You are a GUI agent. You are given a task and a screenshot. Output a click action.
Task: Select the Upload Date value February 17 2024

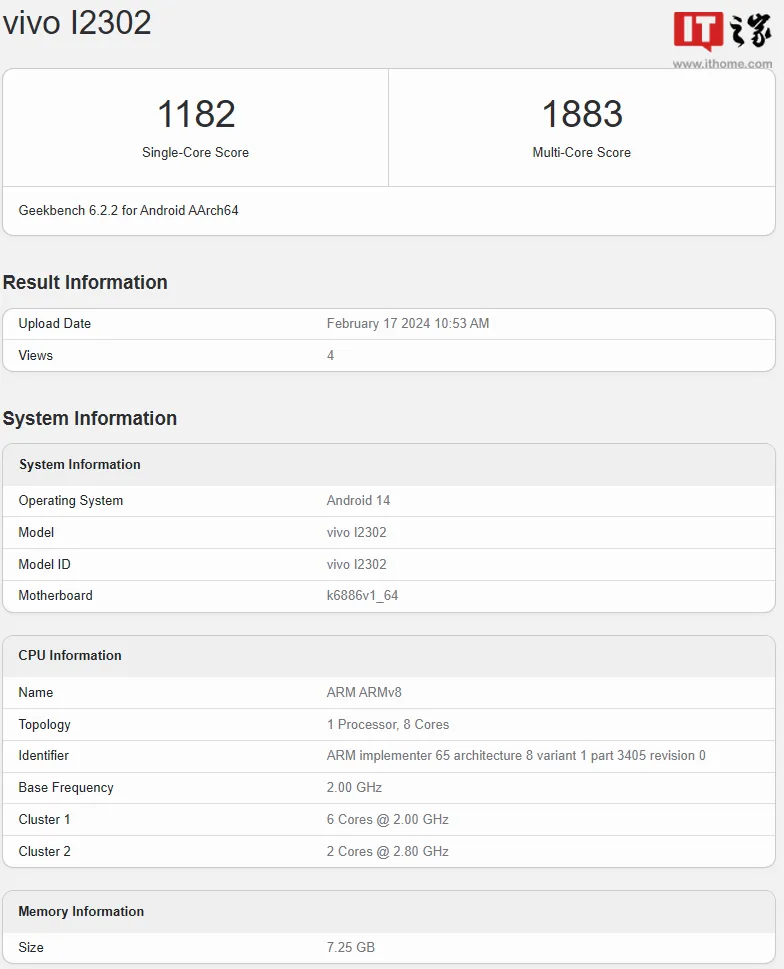click(407, 324)
